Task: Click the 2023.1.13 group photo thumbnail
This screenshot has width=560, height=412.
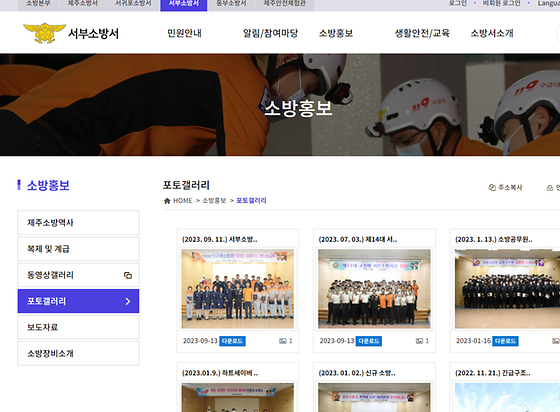Action: [x=508, y=289]
